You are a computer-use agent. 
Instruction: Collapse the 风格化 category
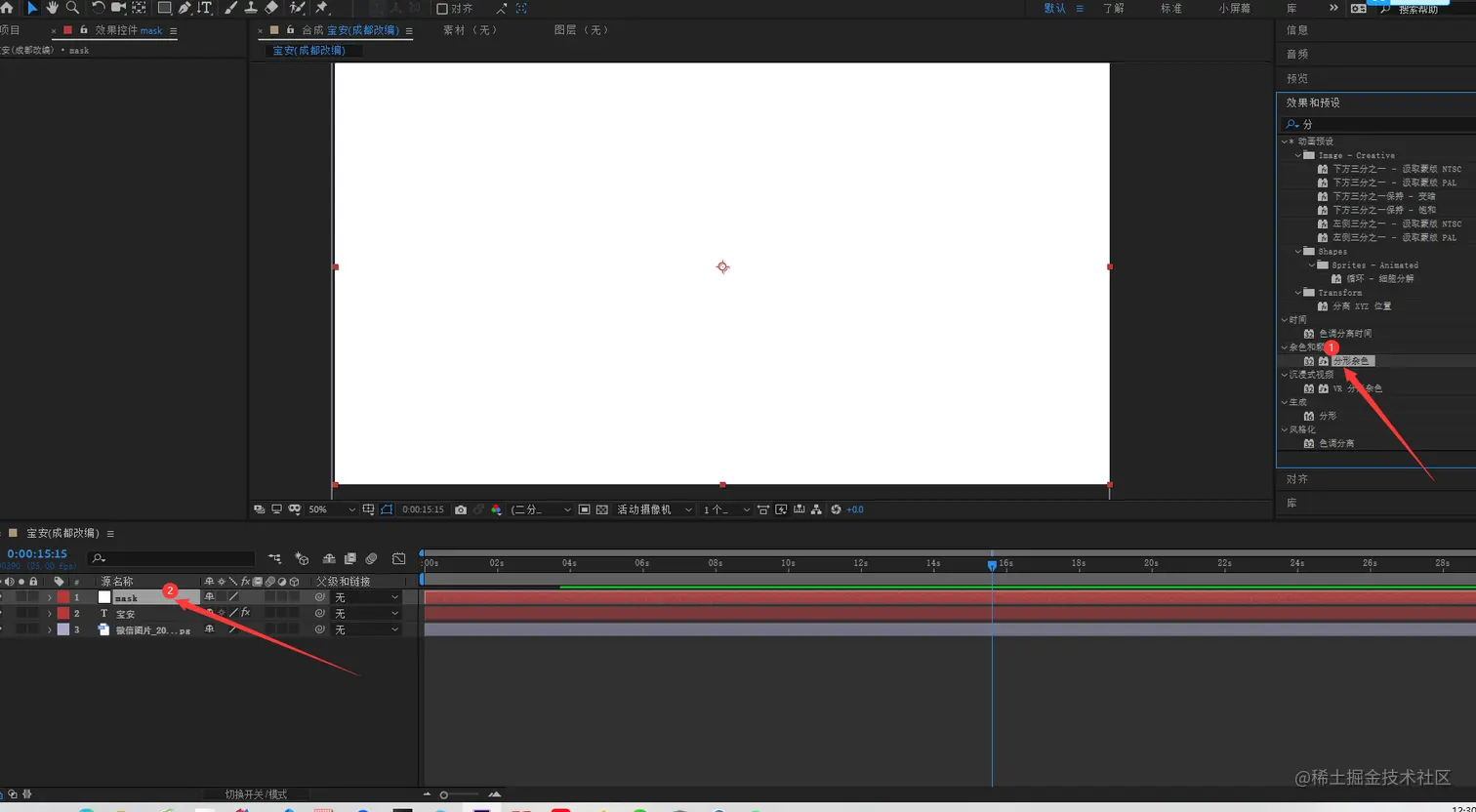[1285, 429]
